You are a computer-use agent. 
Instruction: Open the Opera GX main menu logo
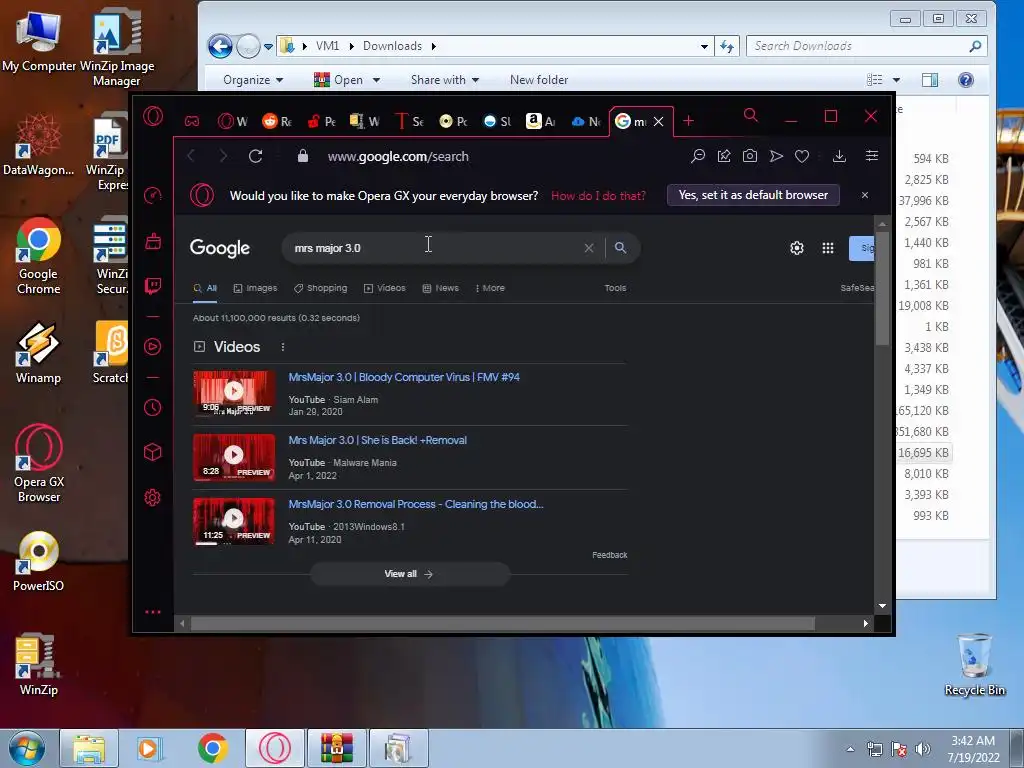153,116
